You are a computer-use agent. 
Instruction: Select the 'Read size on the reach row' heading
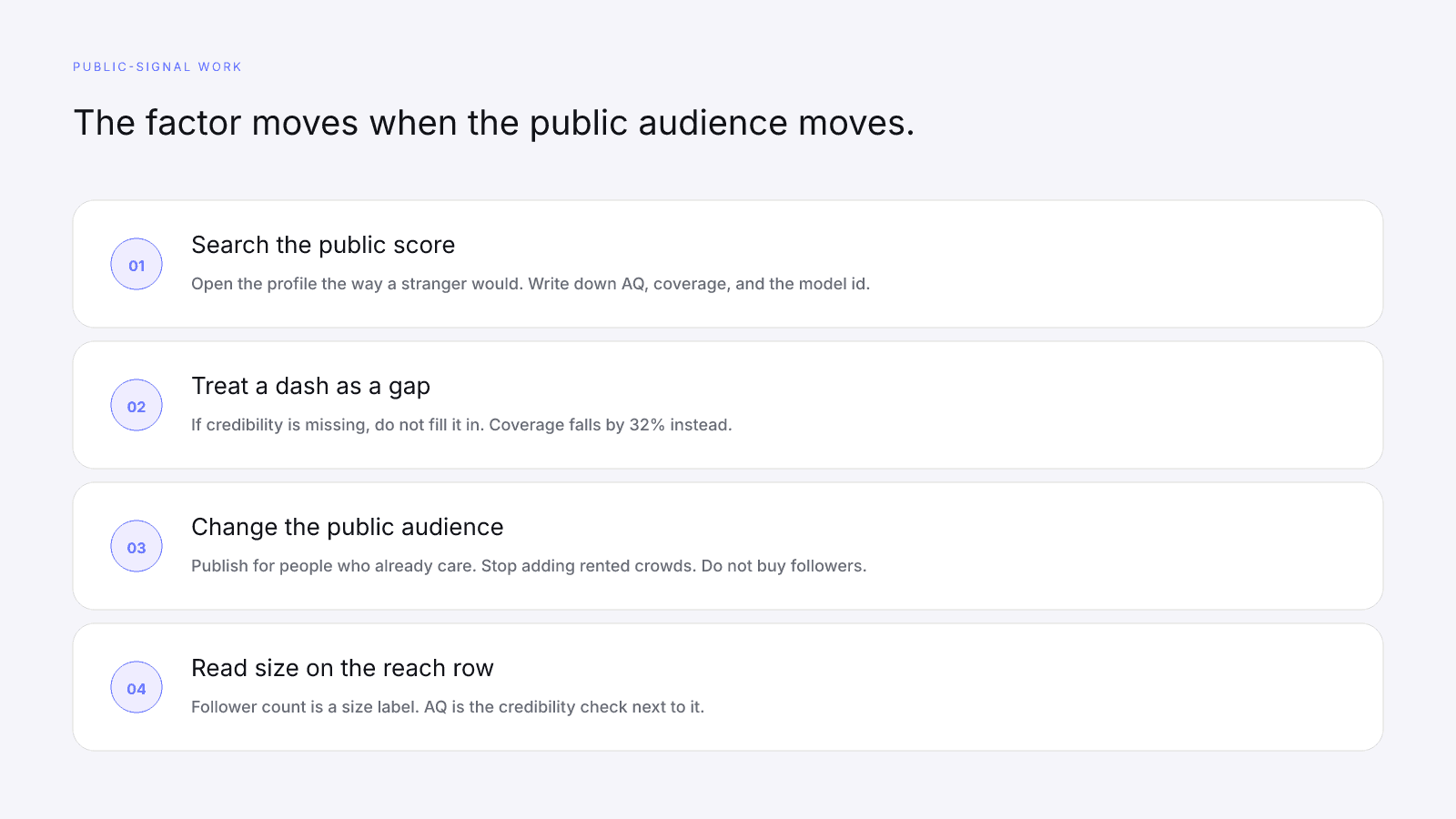(x=342, y=668)
